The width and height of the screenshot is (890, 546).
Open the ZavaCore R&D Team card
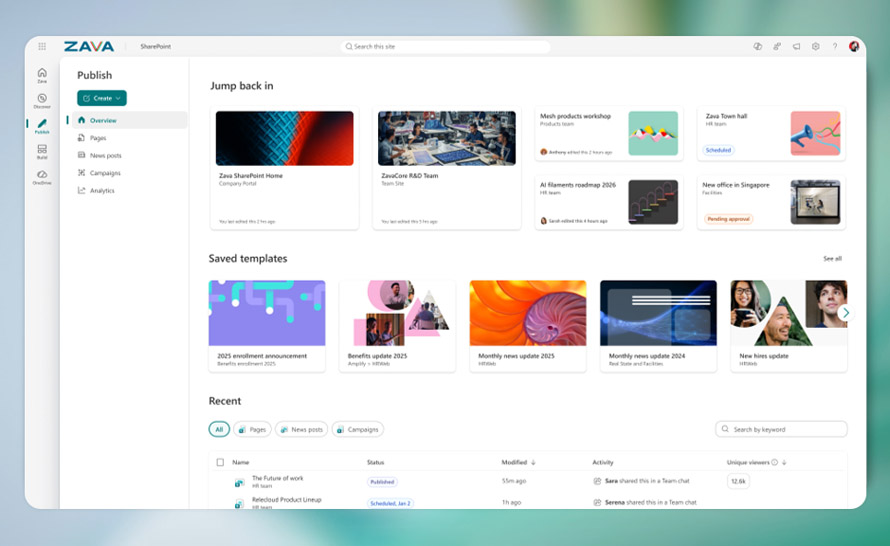coord(447,168)
